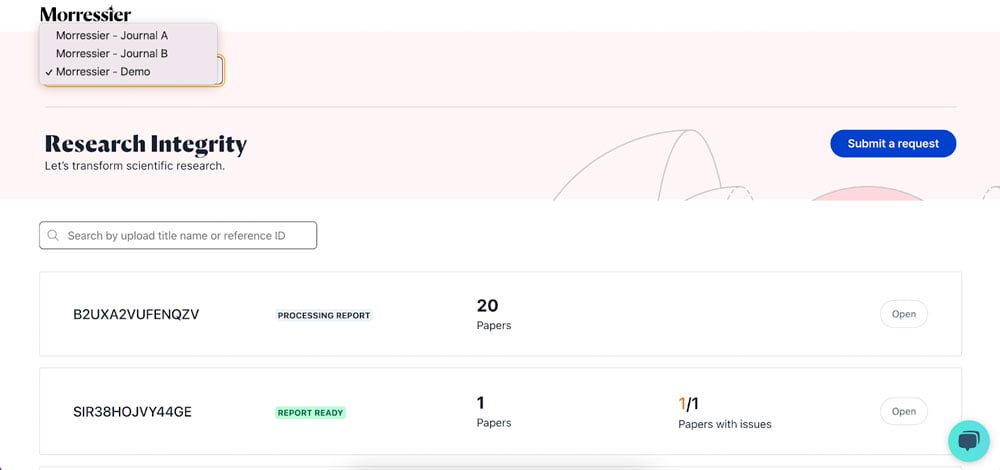Screen dimensions: 1000x470
Task: Click reference ID B2UXA2VUFENQZV
Action: point(136,314)
